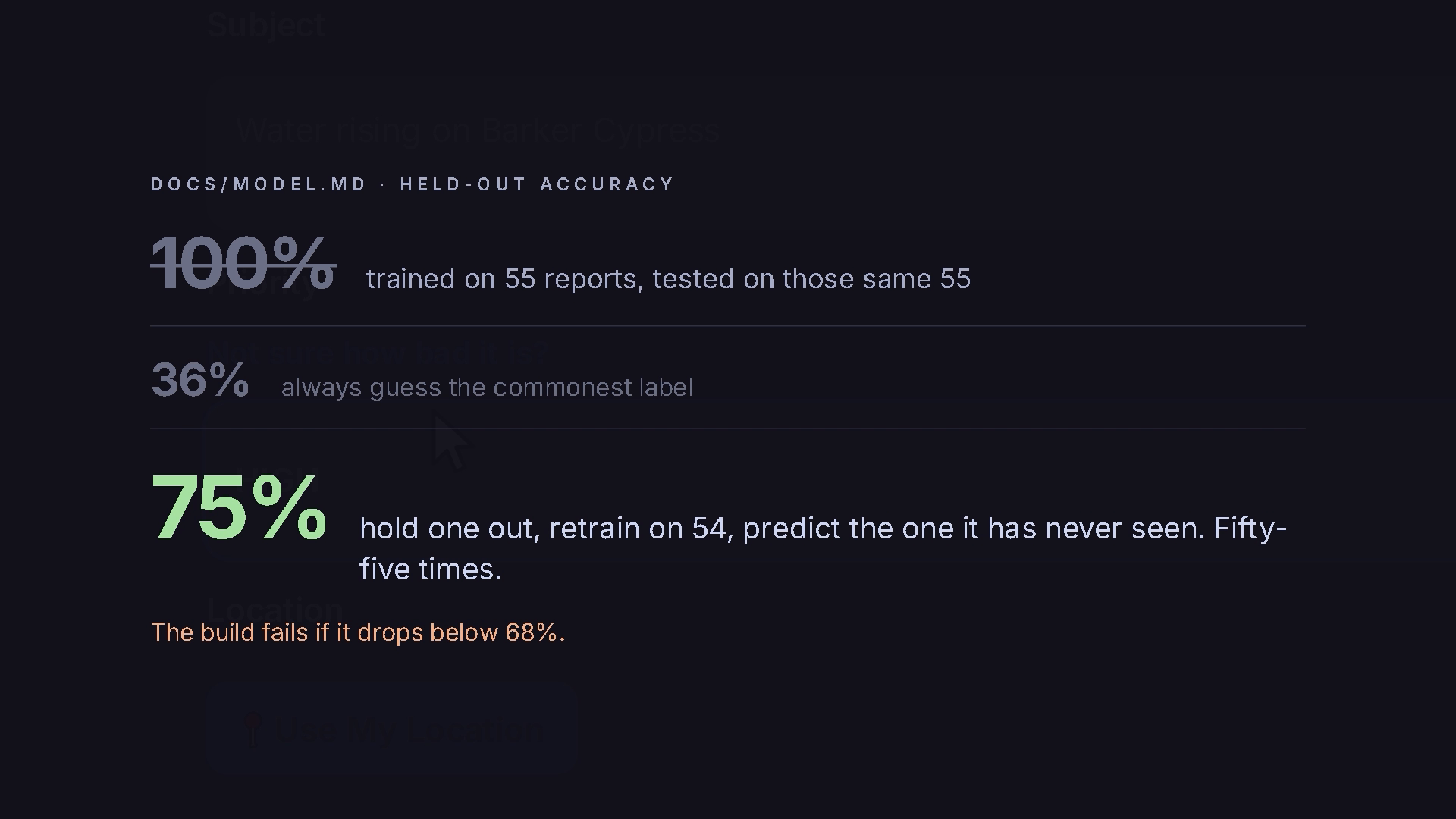1456x819 pixels.
Task: Click the faded 'Not sure how bad it is?' text
Action: (378, 353)
